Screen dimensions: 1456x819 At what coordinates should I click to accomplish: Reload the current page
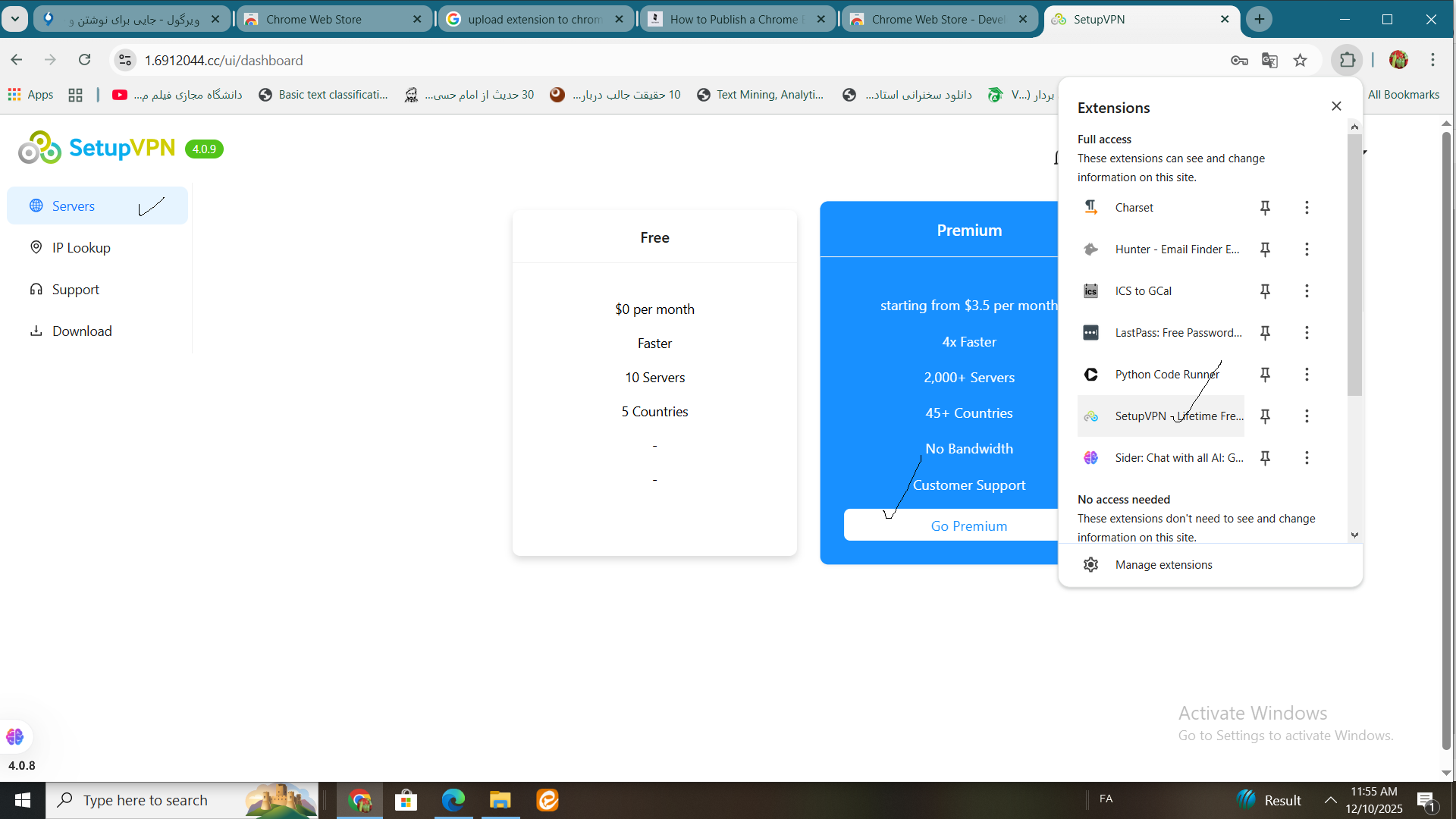pos(84,60)
